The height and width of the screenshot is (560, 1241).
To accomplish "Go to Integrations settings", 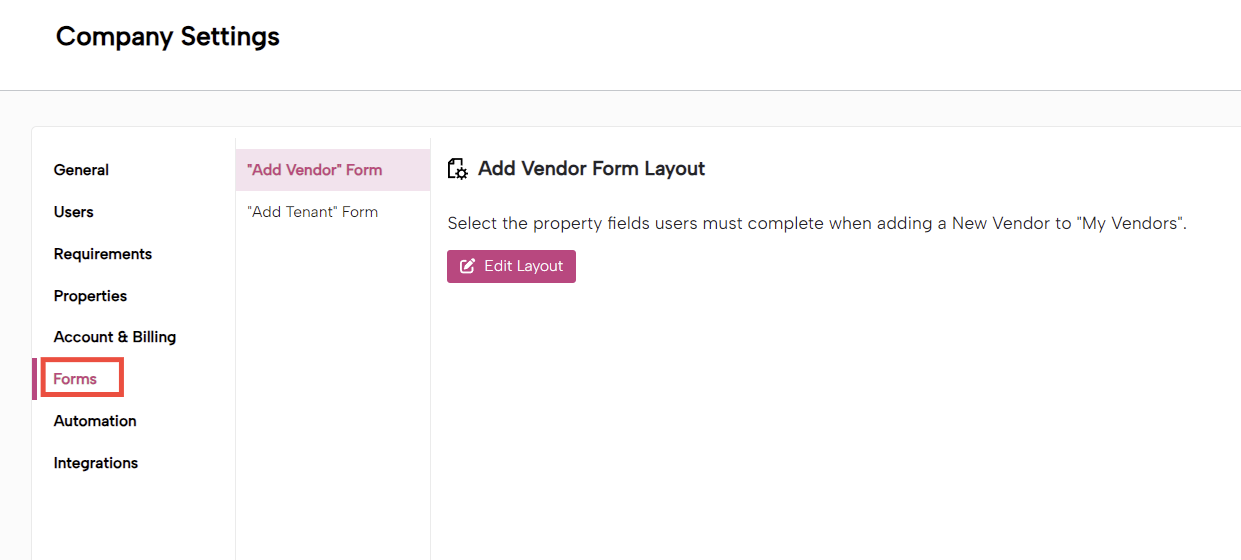I will [x=96, y=463].
